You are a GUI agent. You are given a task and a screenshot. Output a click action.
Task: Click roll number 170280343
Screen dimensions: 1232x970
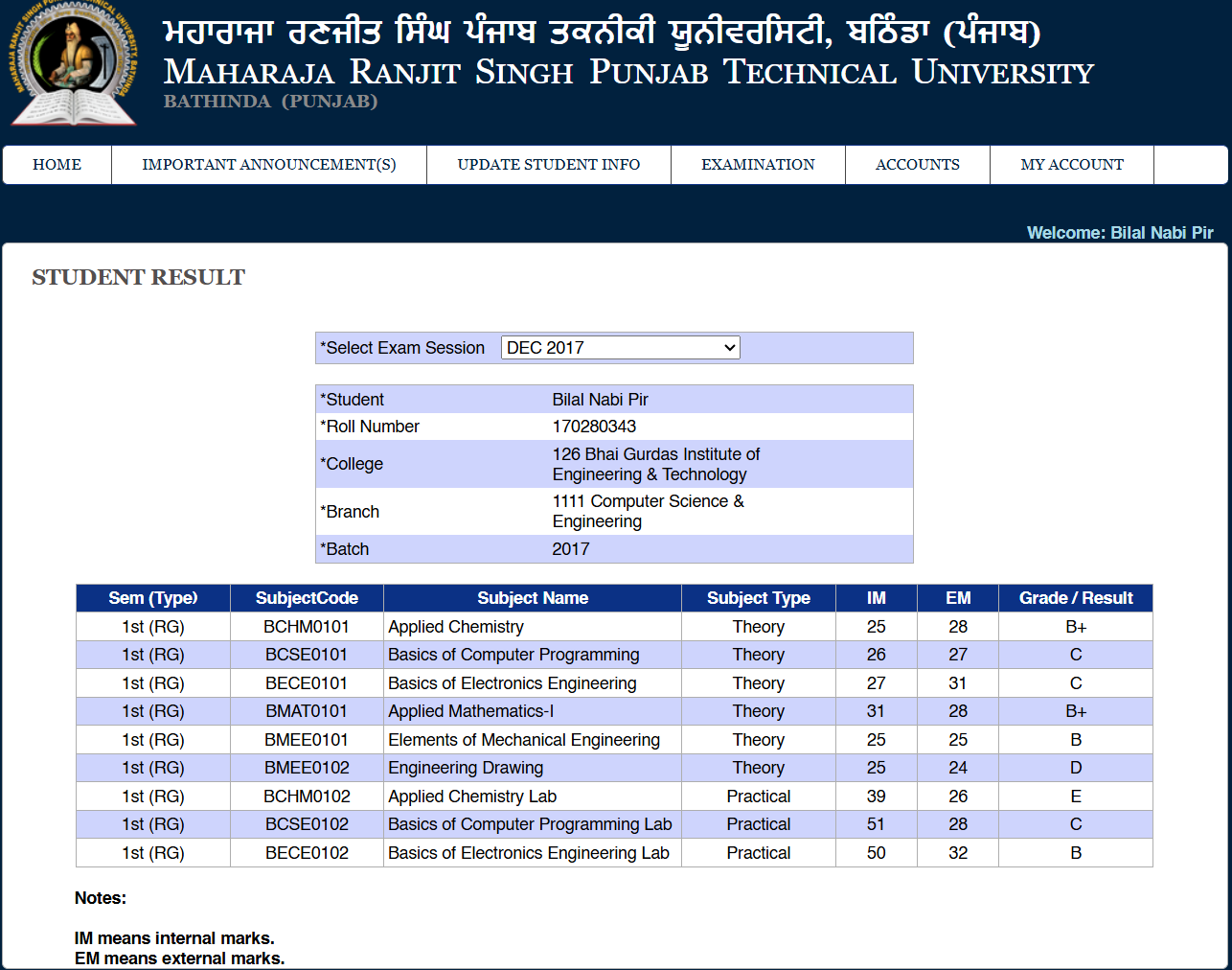coord(594,427)
